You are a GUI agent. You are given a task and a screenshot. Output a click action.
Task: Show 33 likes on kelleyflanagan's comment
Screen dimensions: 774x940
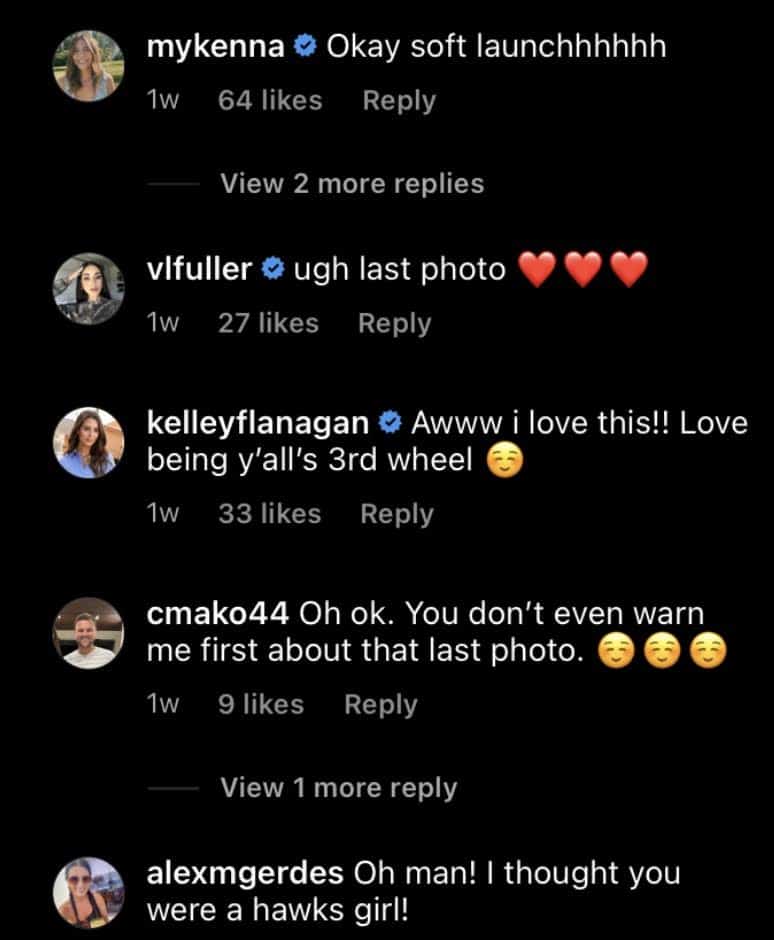[x=270, y=514]
